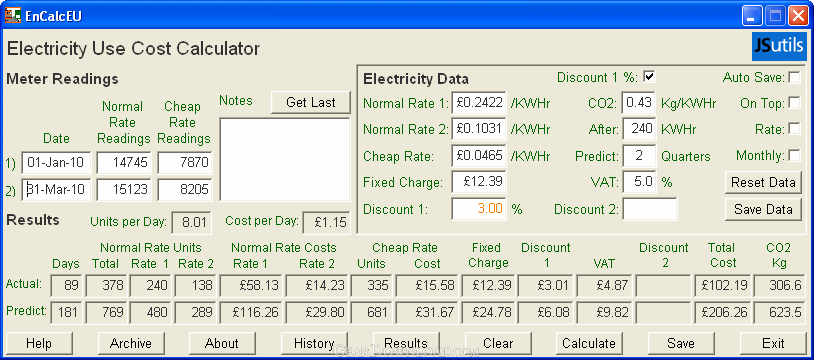Click the Cheap Rate price field
814x360 pixels.
(479, 155)
